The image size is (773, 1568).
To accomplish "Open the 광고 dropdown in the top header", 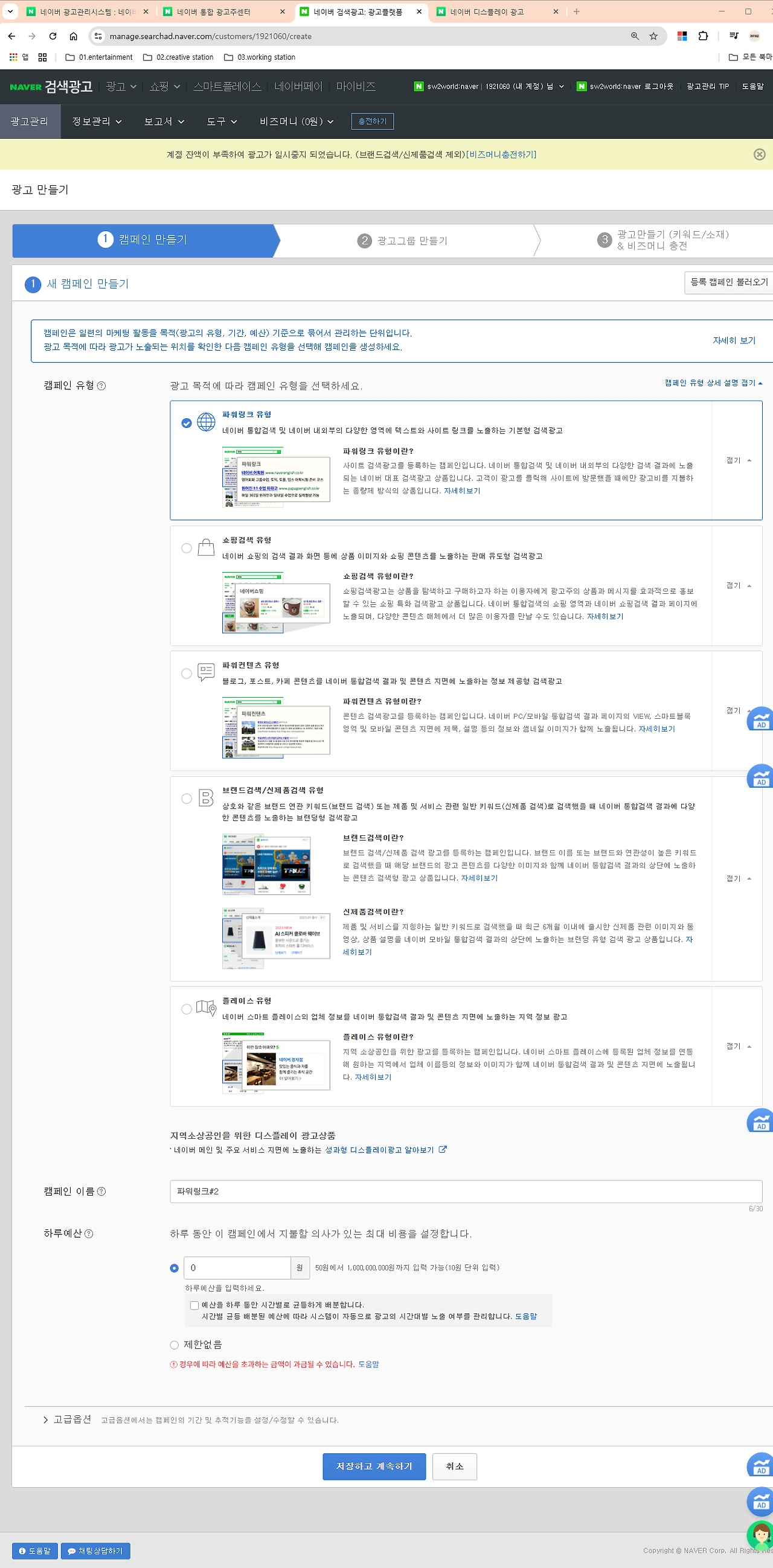I will 121,86.
